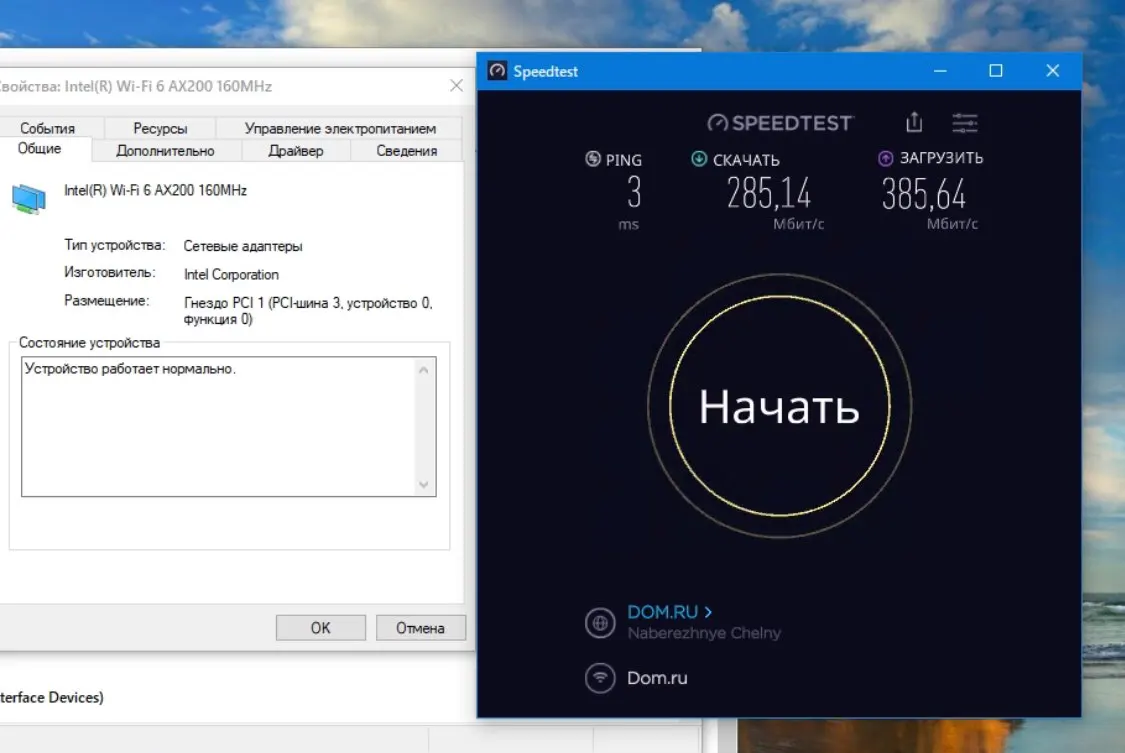Viewport: 1125px width, 753px height.
Task: Click Intel Corporation manufacturer text
Action: 231,275
